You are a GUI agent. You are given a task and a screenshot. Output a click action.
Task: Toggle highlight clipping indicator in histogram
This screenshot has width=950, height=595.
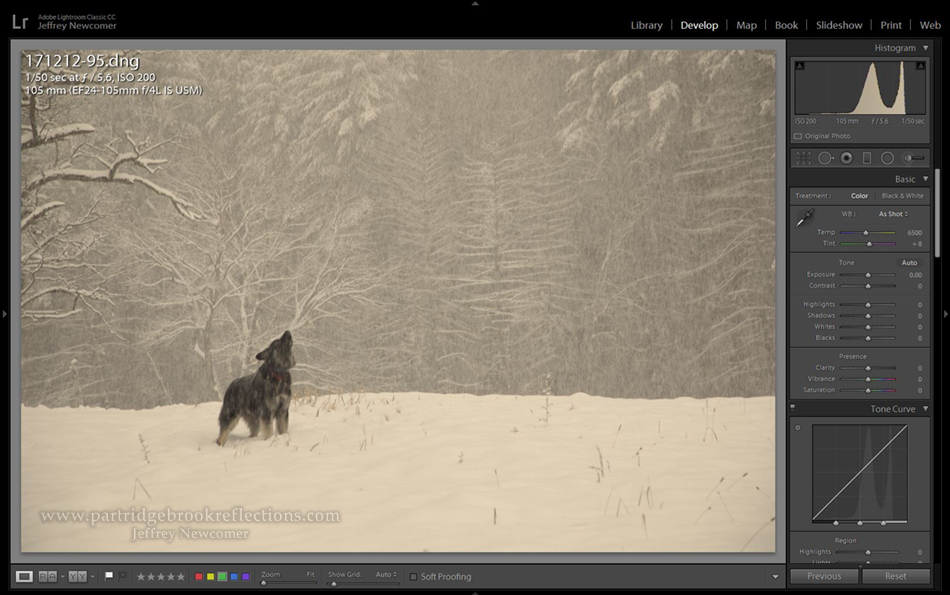click(x=920, y=65)
